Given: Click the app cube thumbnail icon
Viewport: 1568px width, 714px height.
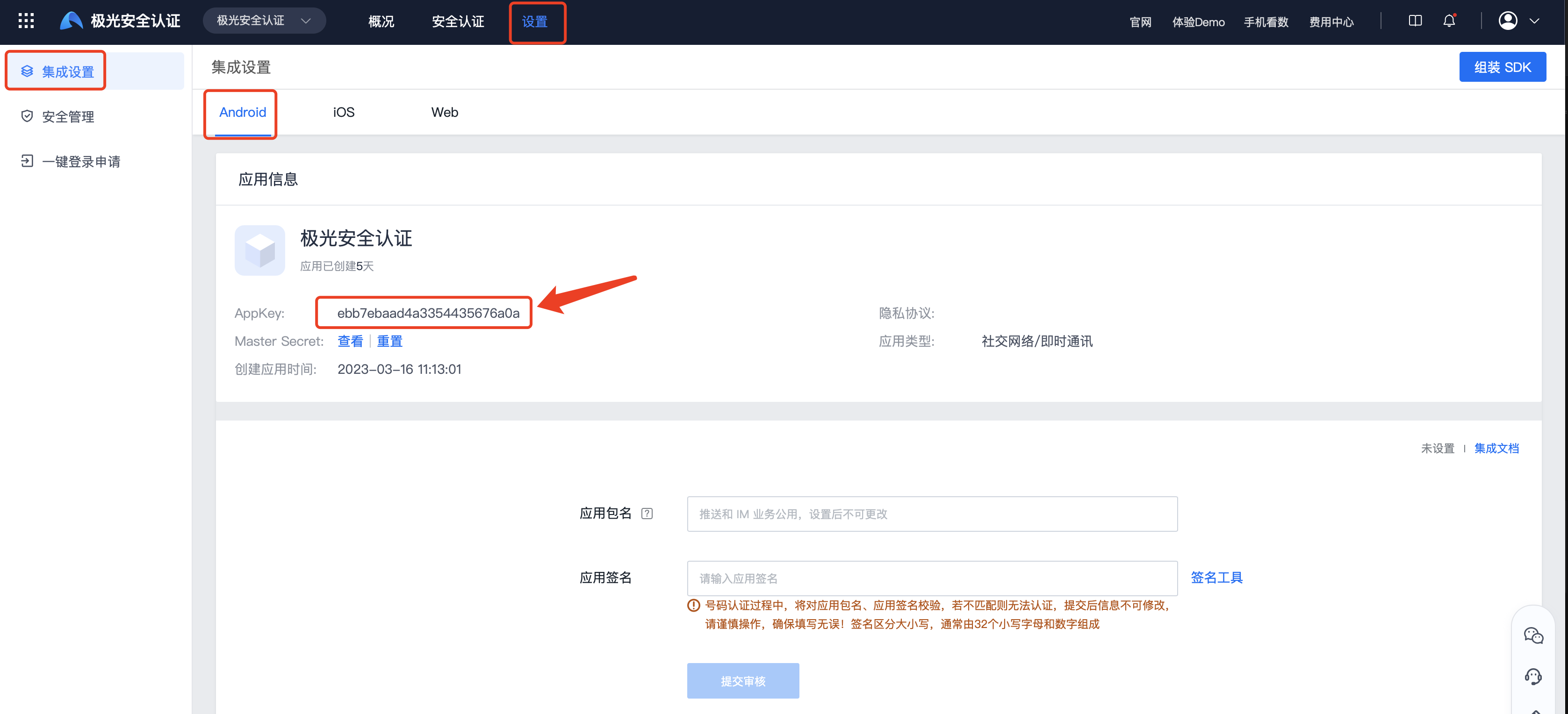Looking at the screenshot, I should 260,250.
